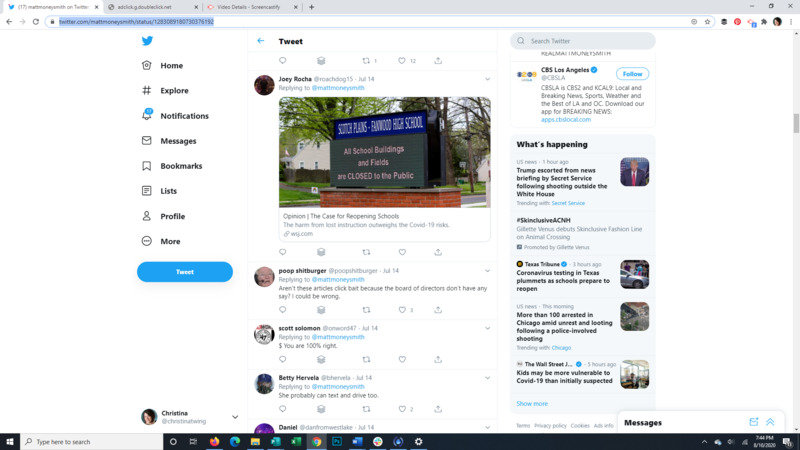Retweet poop shitburger's reply
The image size is (800, 450).
click(x=366, y=310)
